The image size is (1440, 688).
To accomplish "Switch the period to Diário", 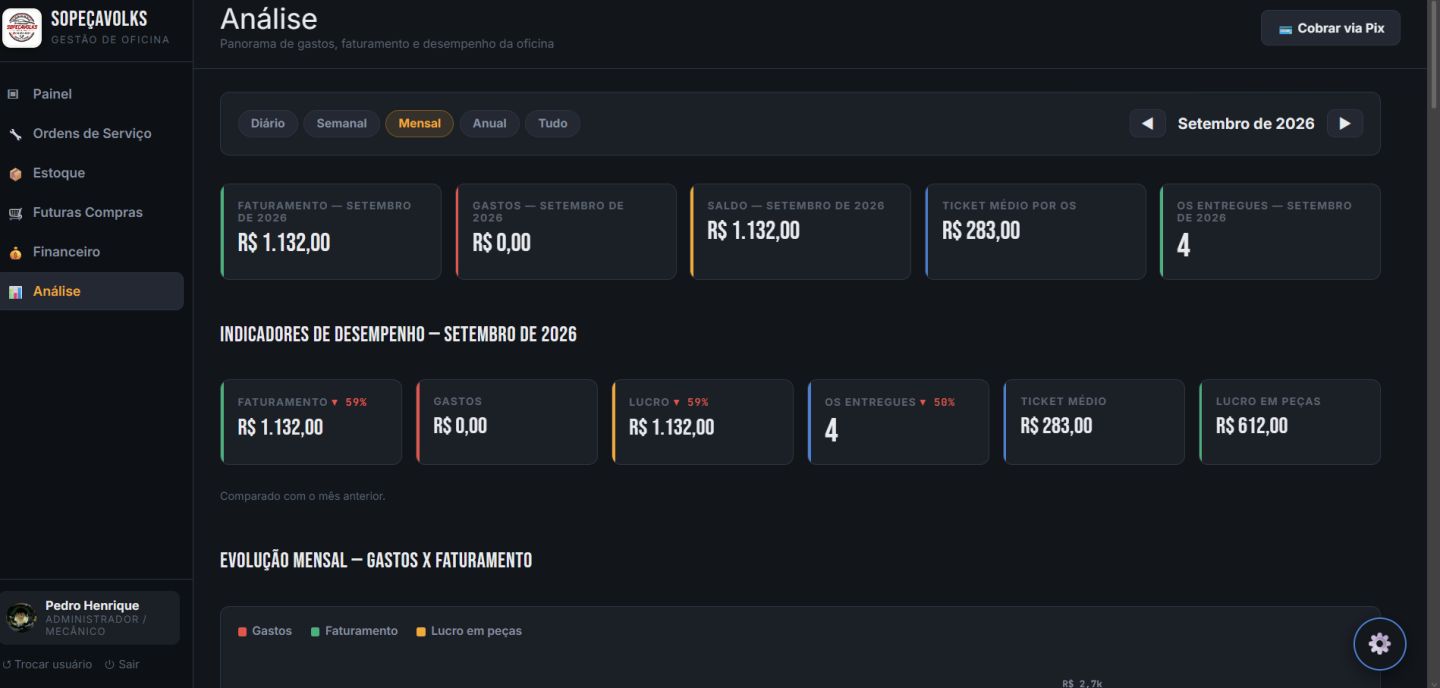I will (268, 124).
